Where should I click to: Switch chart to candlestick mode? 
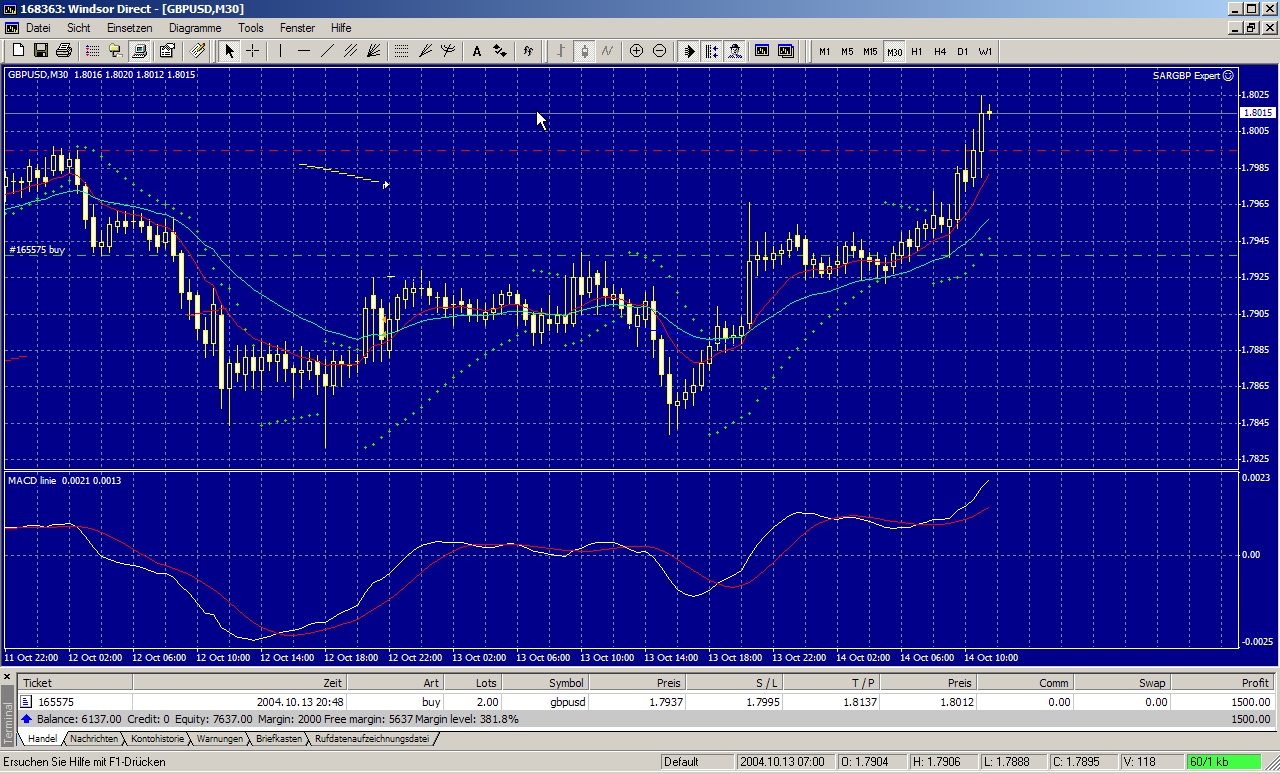coord(585,51)
